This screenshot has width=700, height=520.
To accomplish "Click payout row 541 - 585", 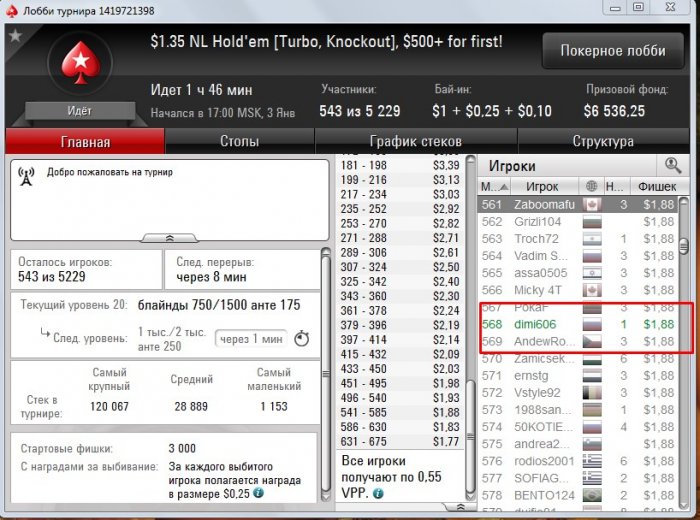I will point(400,412).
